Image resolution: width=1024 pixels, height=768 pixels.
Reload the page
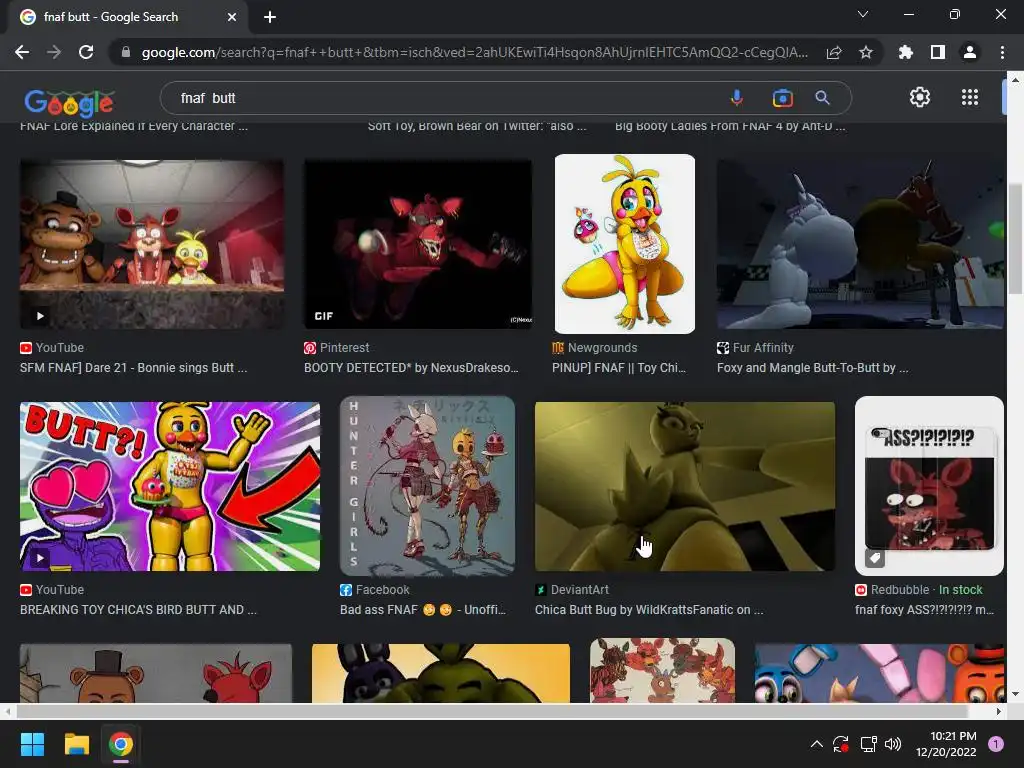[86, 52]
